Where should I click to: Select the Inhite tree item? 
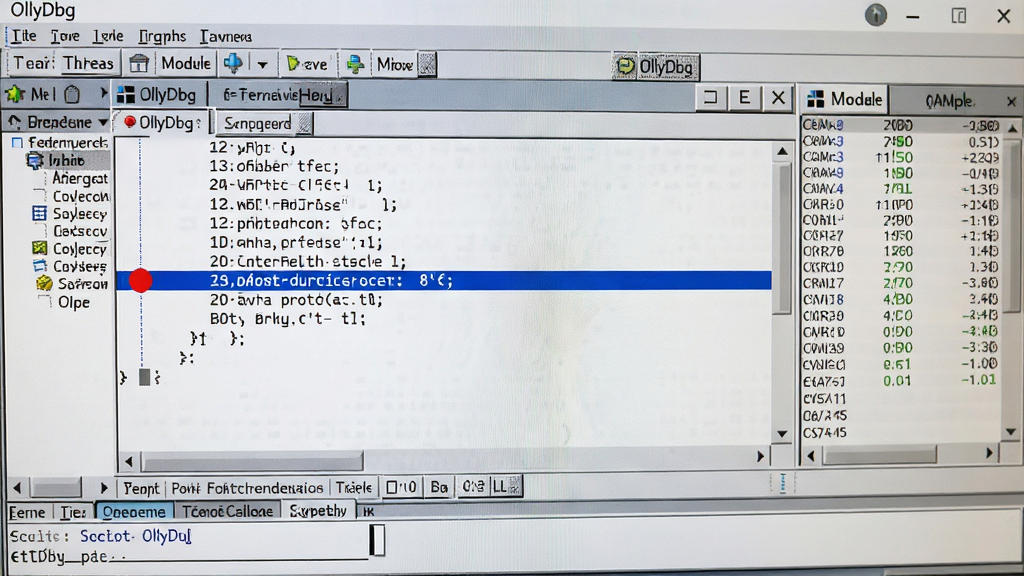coord(66,161)
